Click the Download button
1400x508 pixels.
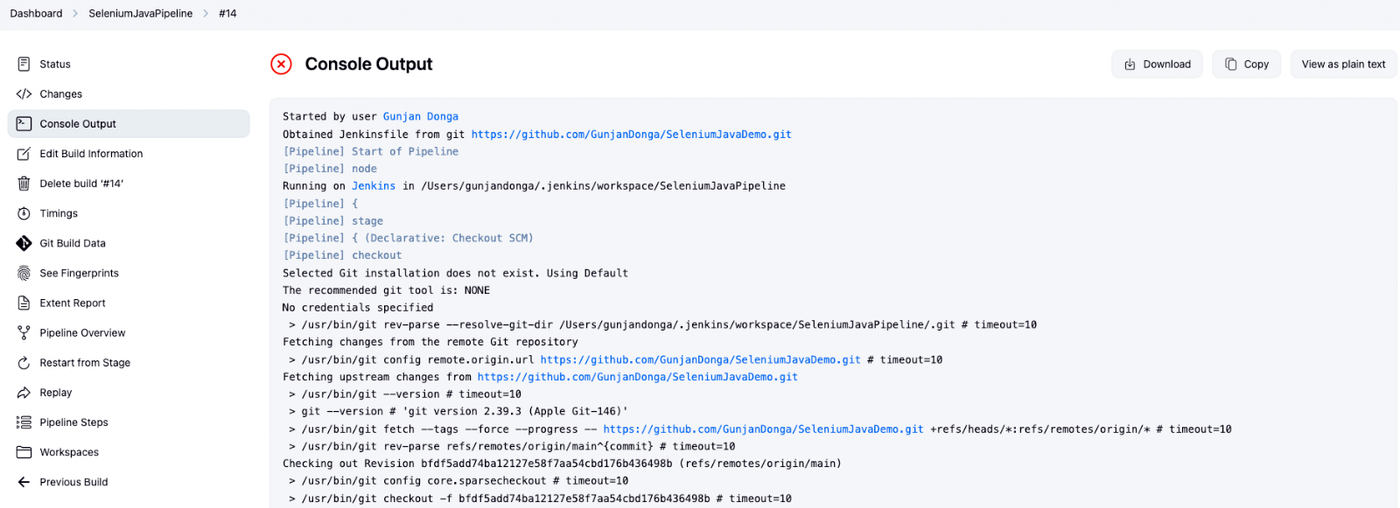tap(1157, 64)
